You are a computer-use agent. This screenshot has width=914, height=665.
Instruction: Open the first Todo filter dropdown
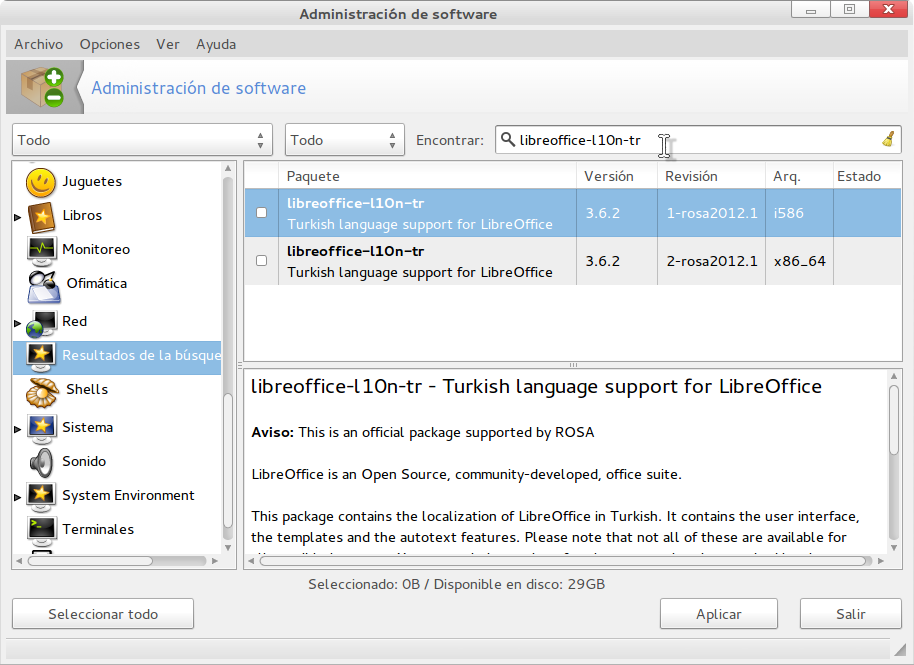click(142, 140)
